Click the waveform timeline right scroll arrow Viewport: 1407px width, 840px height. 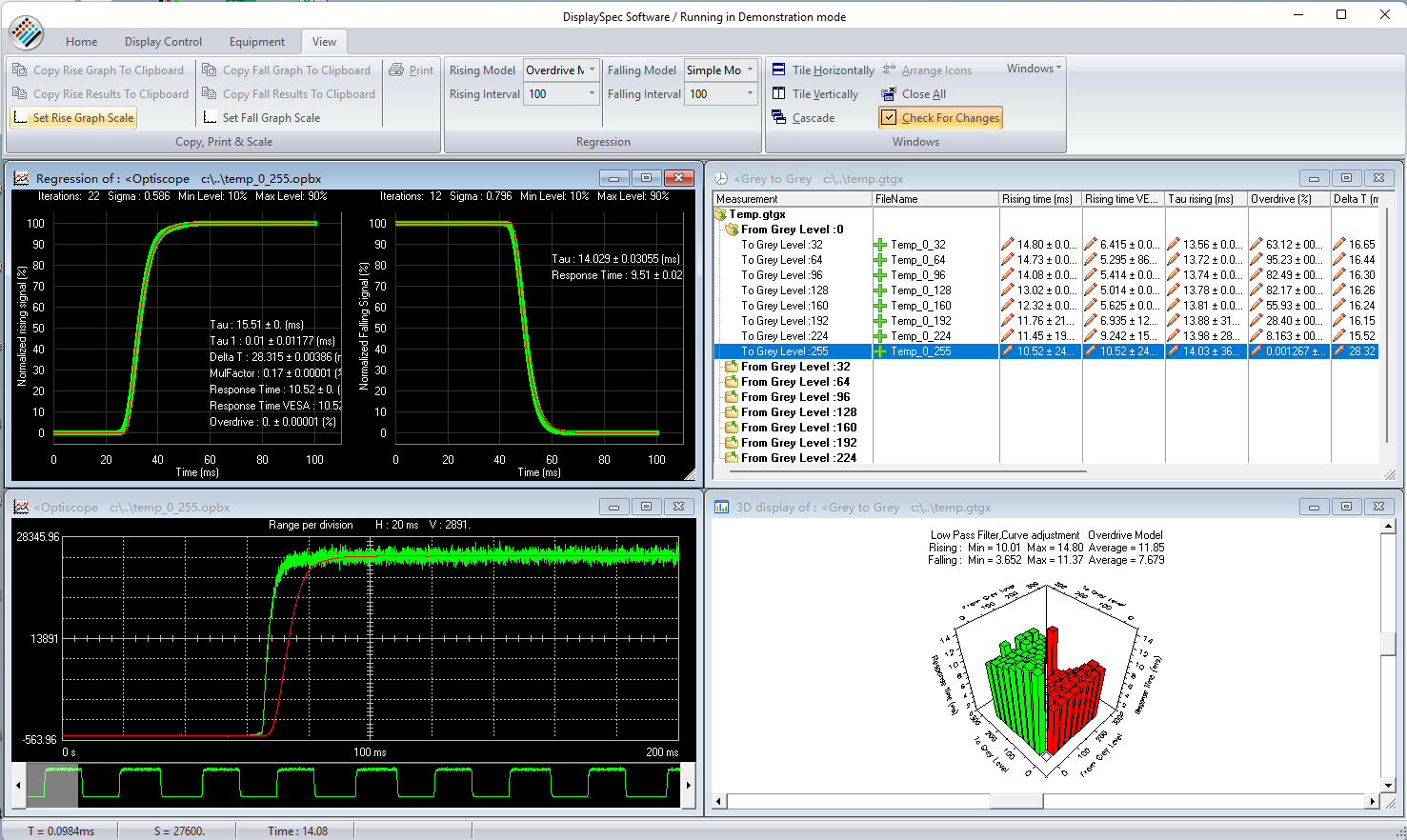coord(688,786)
